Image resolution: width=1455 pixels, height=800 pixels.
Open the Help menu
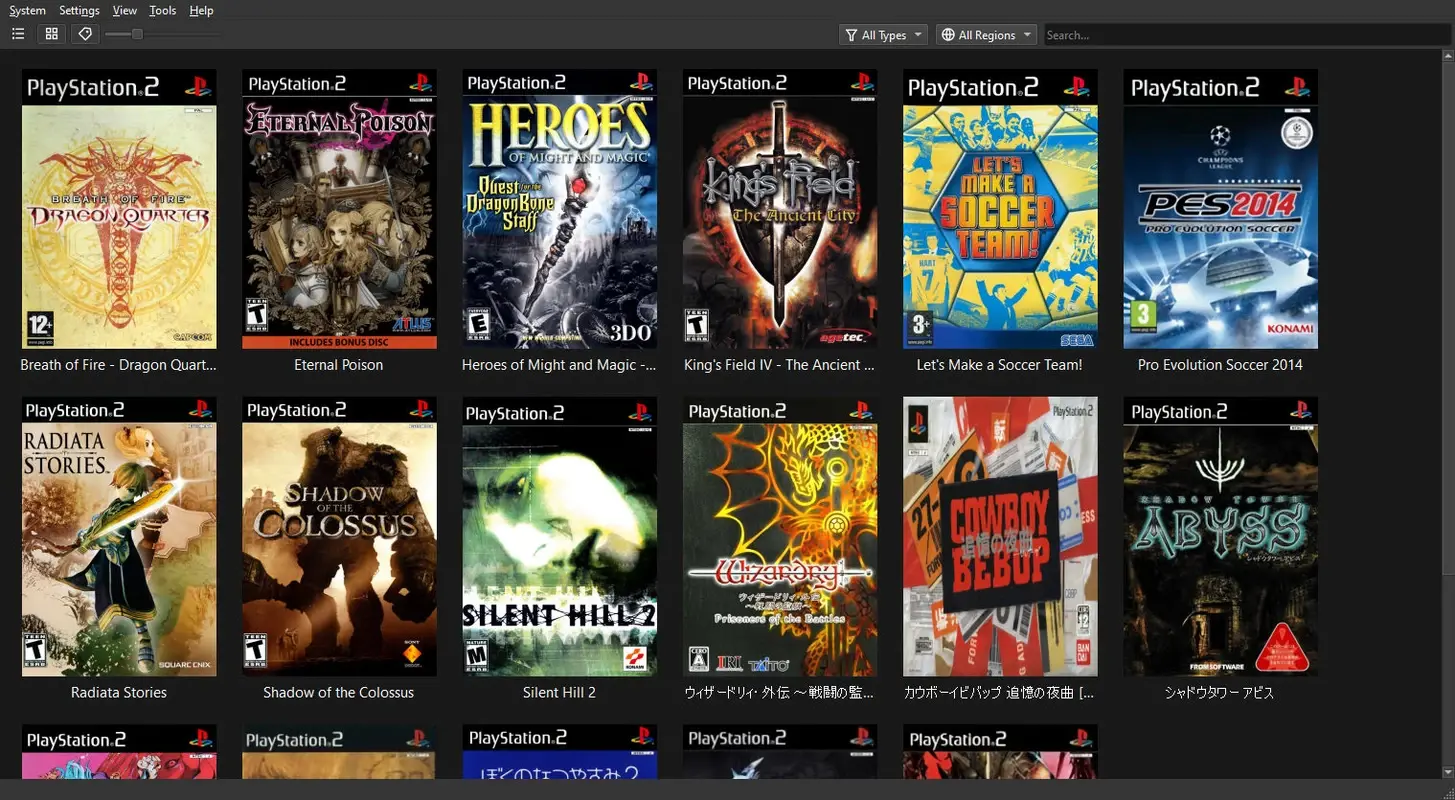[x=201, y=10]
